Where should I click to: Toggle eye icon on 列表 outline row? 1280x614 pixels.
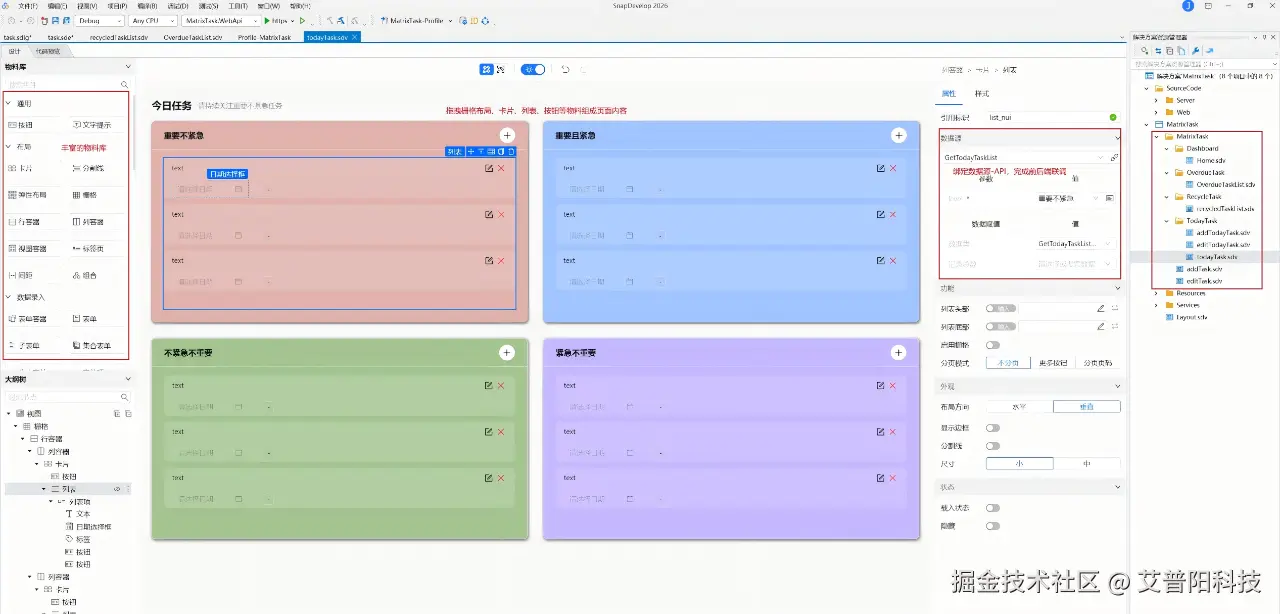[117, 489]
